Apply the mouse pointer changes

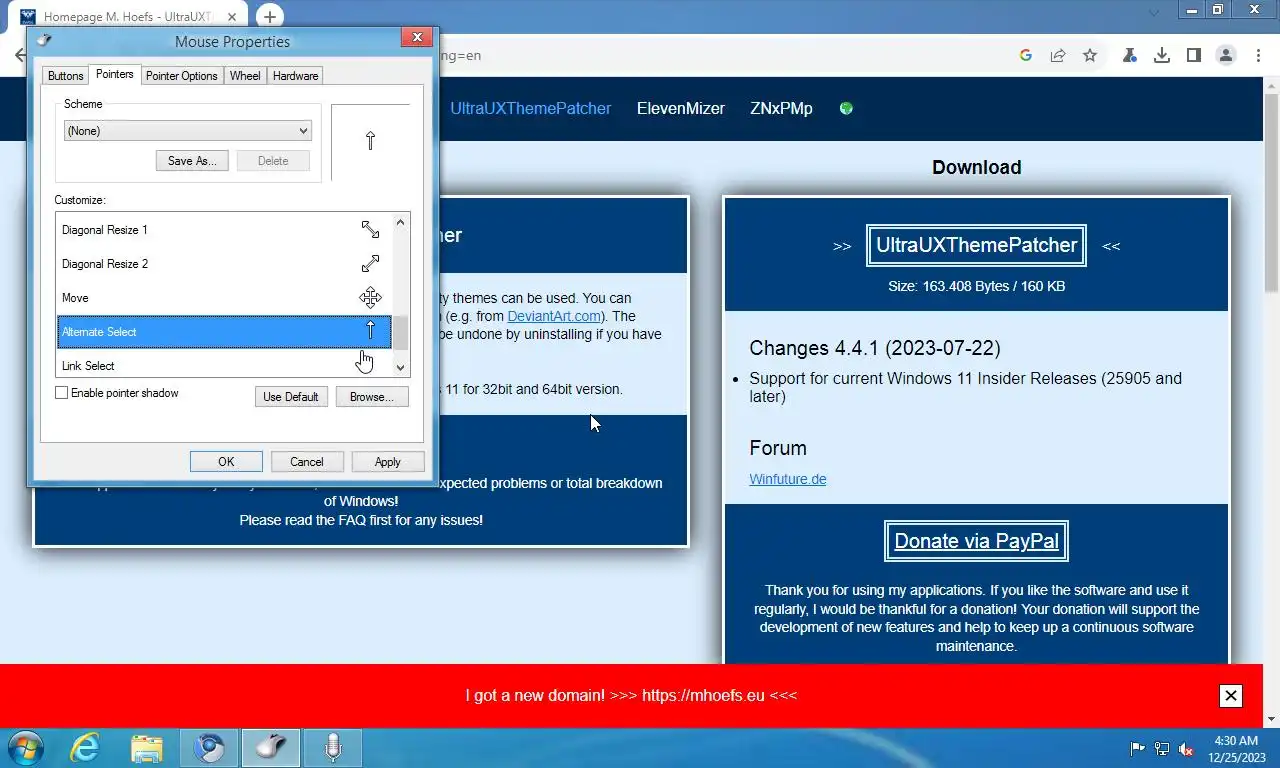(x=388, y=462)
